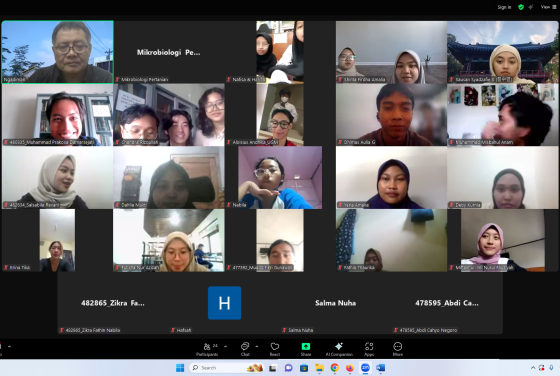This screenshot has width=560, height=376.
Task: Open the Zoom Apps panel
Action: 369,349
